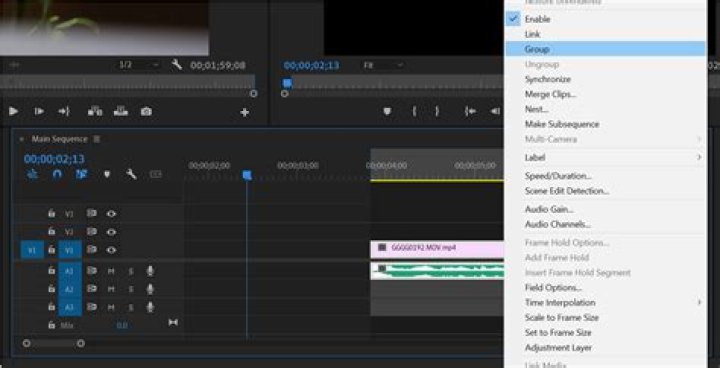Lock video track V3
The height and width of the screenshot is (368, 720).
tap(51, 214)
